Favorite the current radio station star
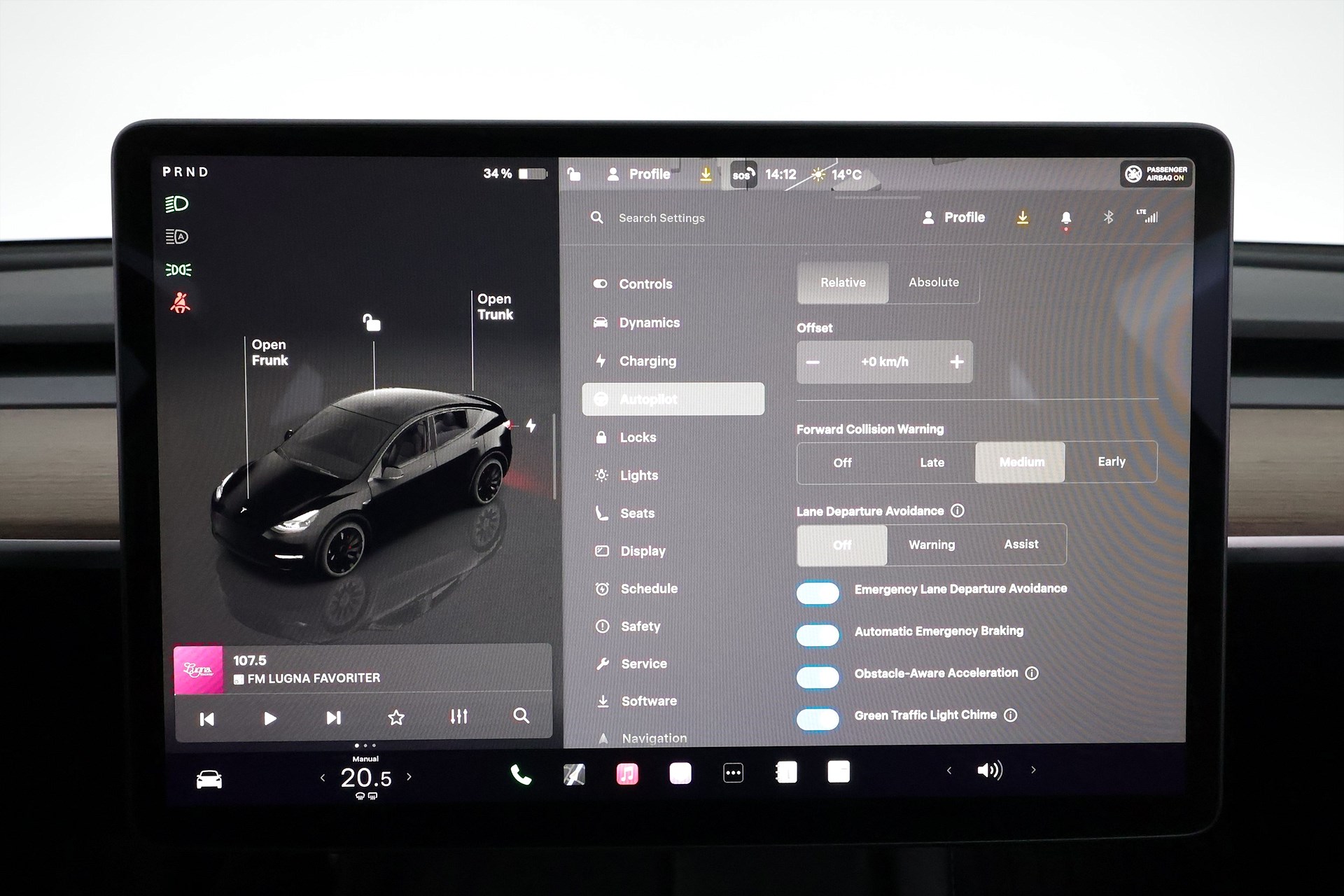 coord(396,717)
